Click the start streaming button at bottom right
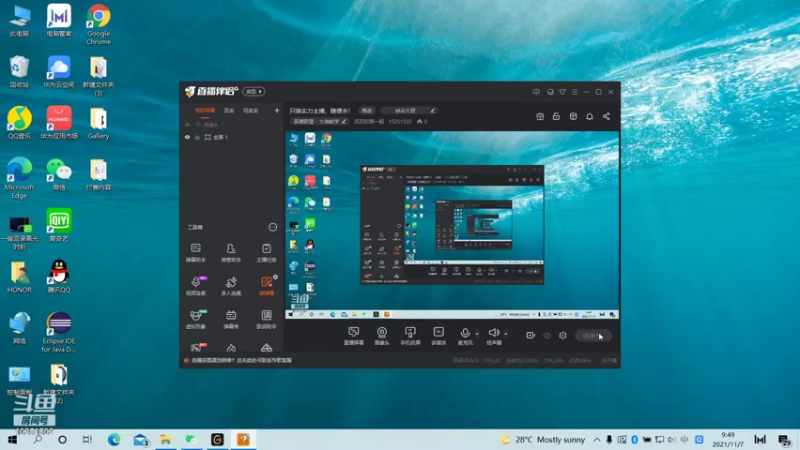 (x=593, y=336)
